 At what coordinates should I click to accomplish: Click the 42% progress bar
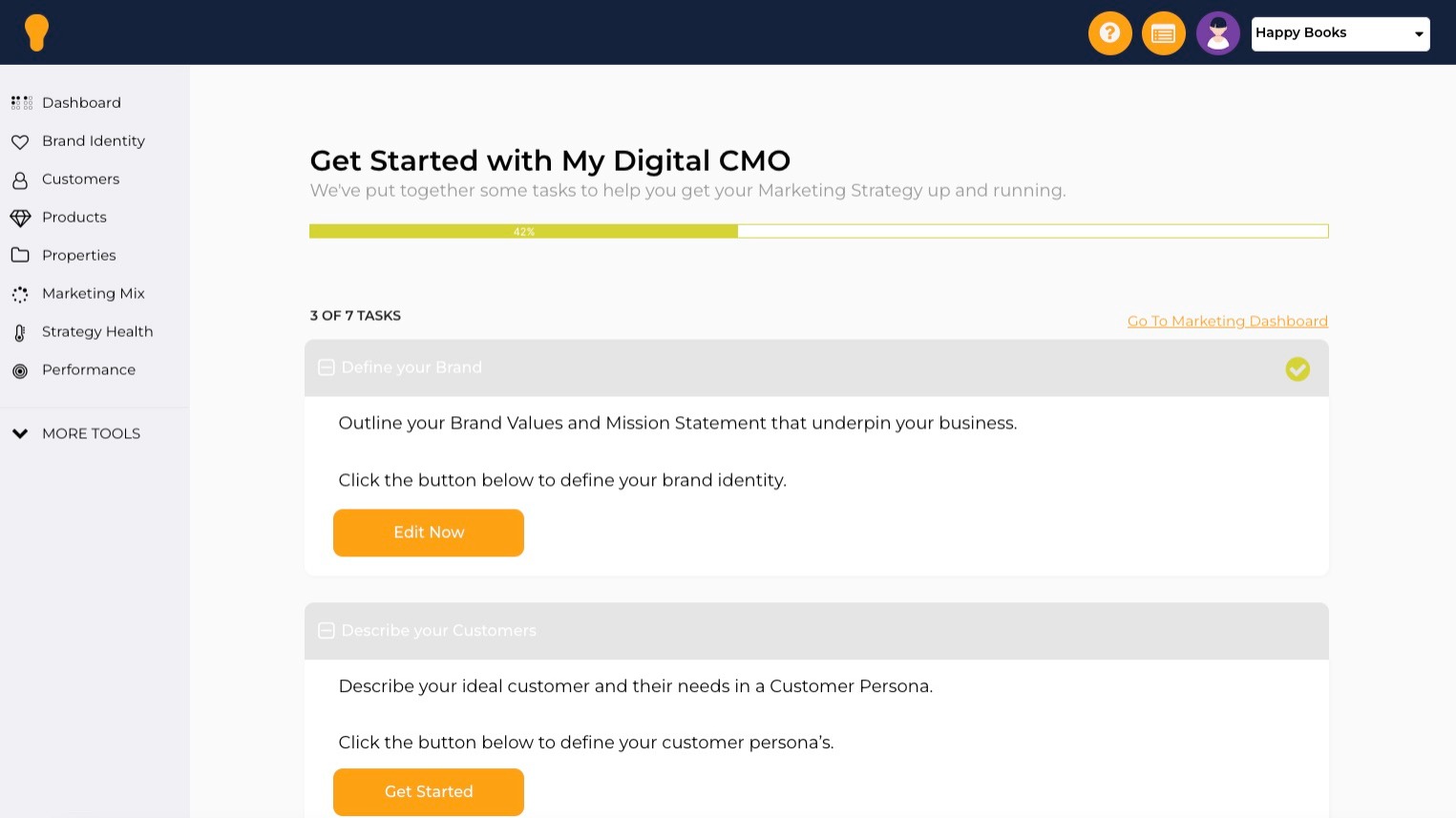tap(818, 231)
